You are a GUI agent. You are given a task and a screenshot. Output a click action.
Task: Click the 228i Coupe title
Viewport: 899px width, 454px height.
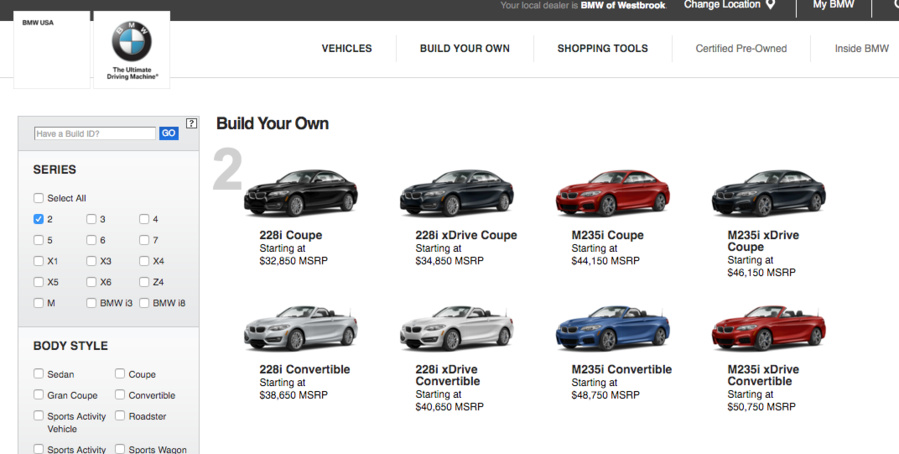point(291,235)
